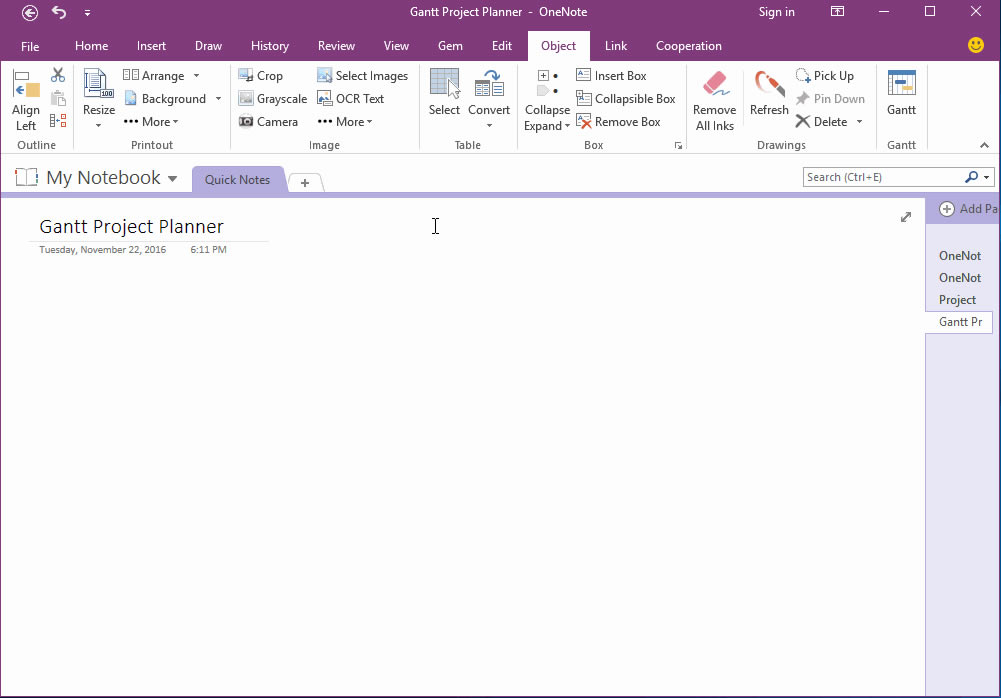Apply Grayscale to an image
The width and height of the screenshot is (1001, 698).
coord(272,98)
